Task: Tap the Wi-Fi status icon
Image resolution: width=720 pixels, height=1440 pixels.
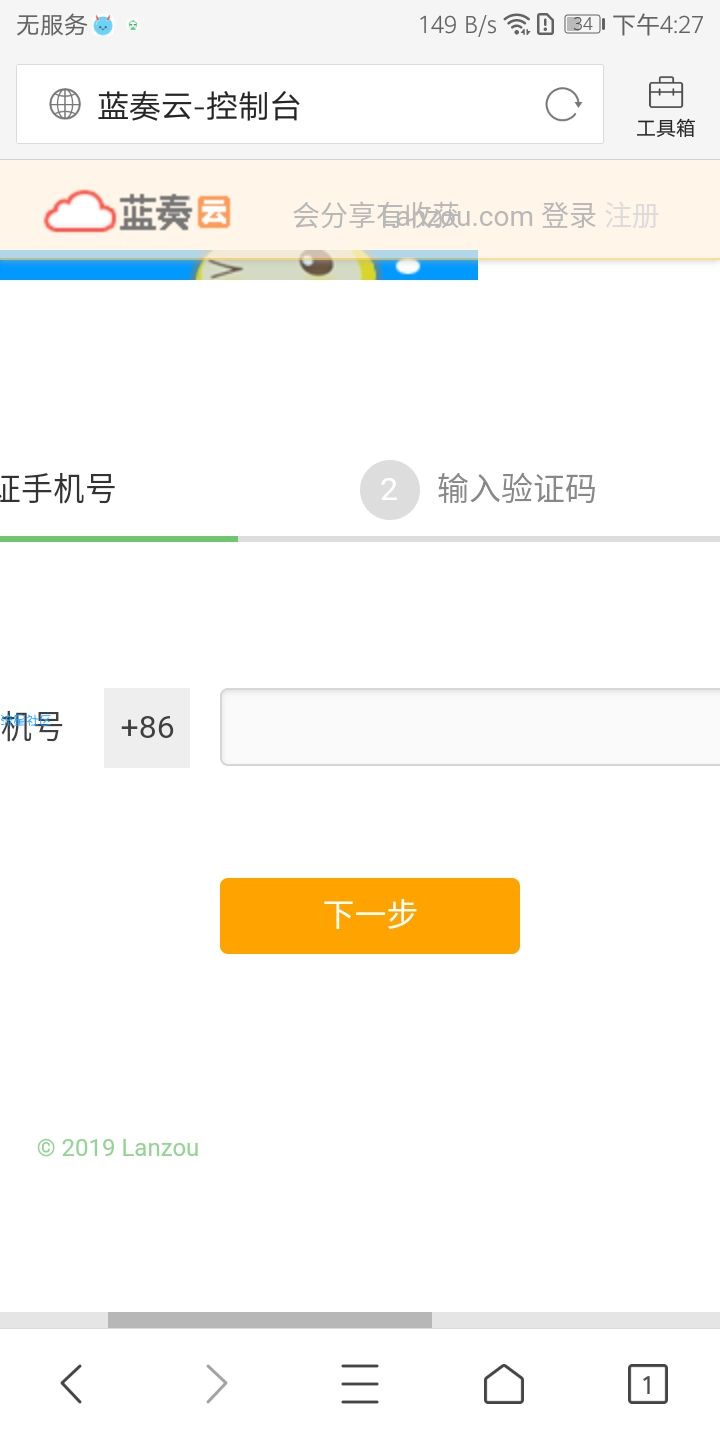Action: click(x=517, y=25)
